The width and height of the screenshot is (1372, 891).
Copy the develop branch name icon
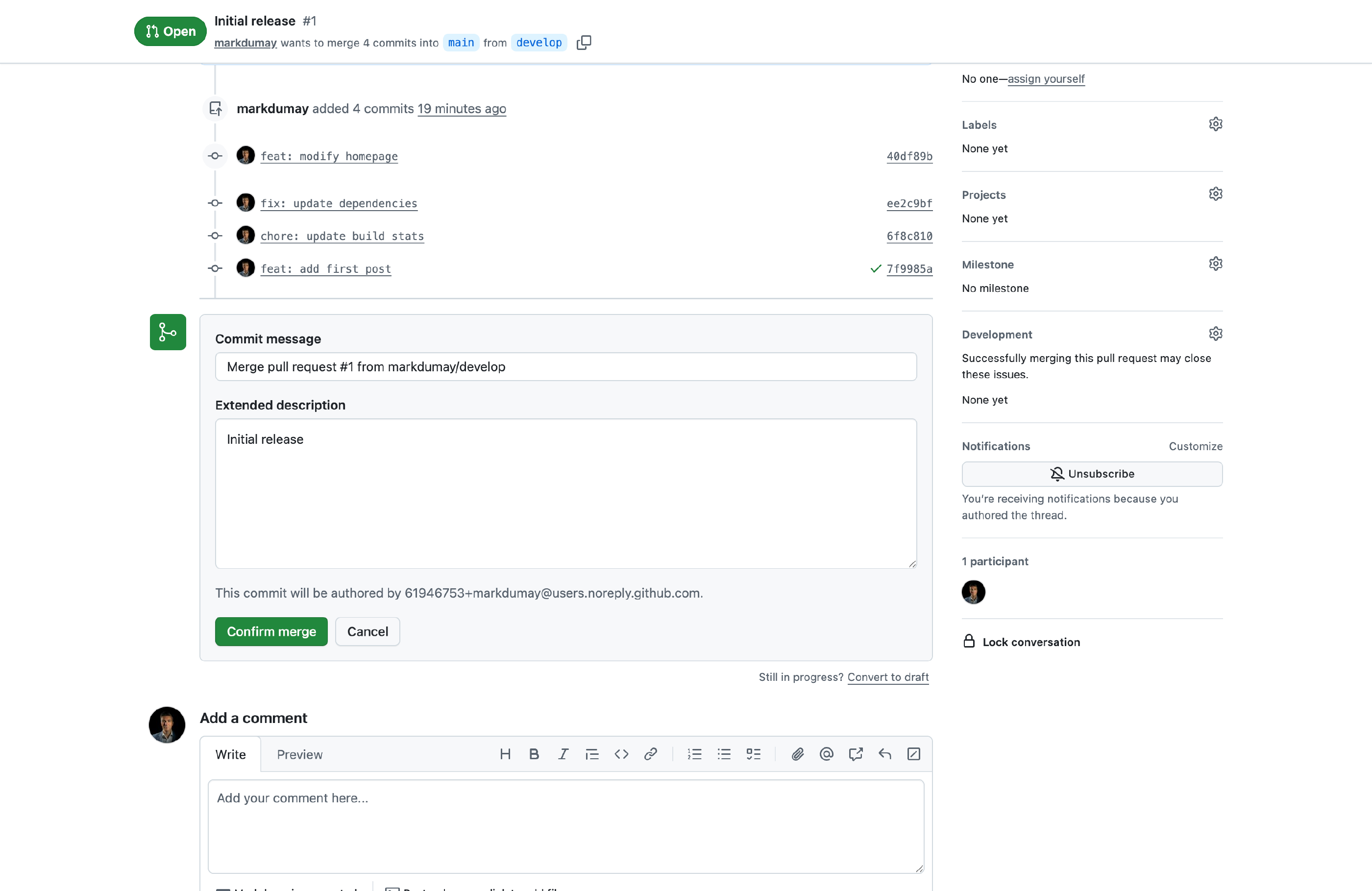coord(584,43)
